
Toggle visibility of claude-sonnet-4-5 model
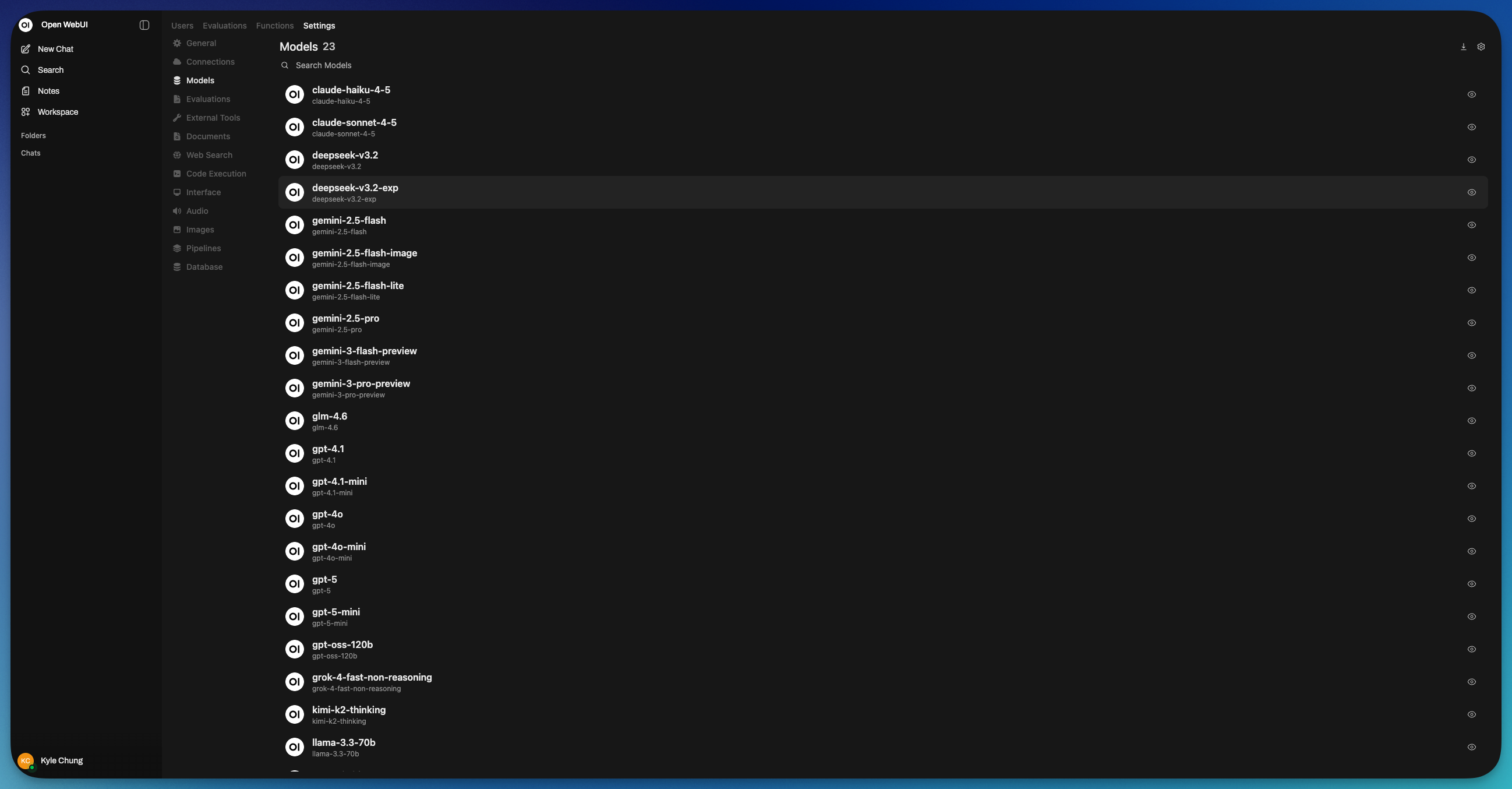tap(1471, 127)
